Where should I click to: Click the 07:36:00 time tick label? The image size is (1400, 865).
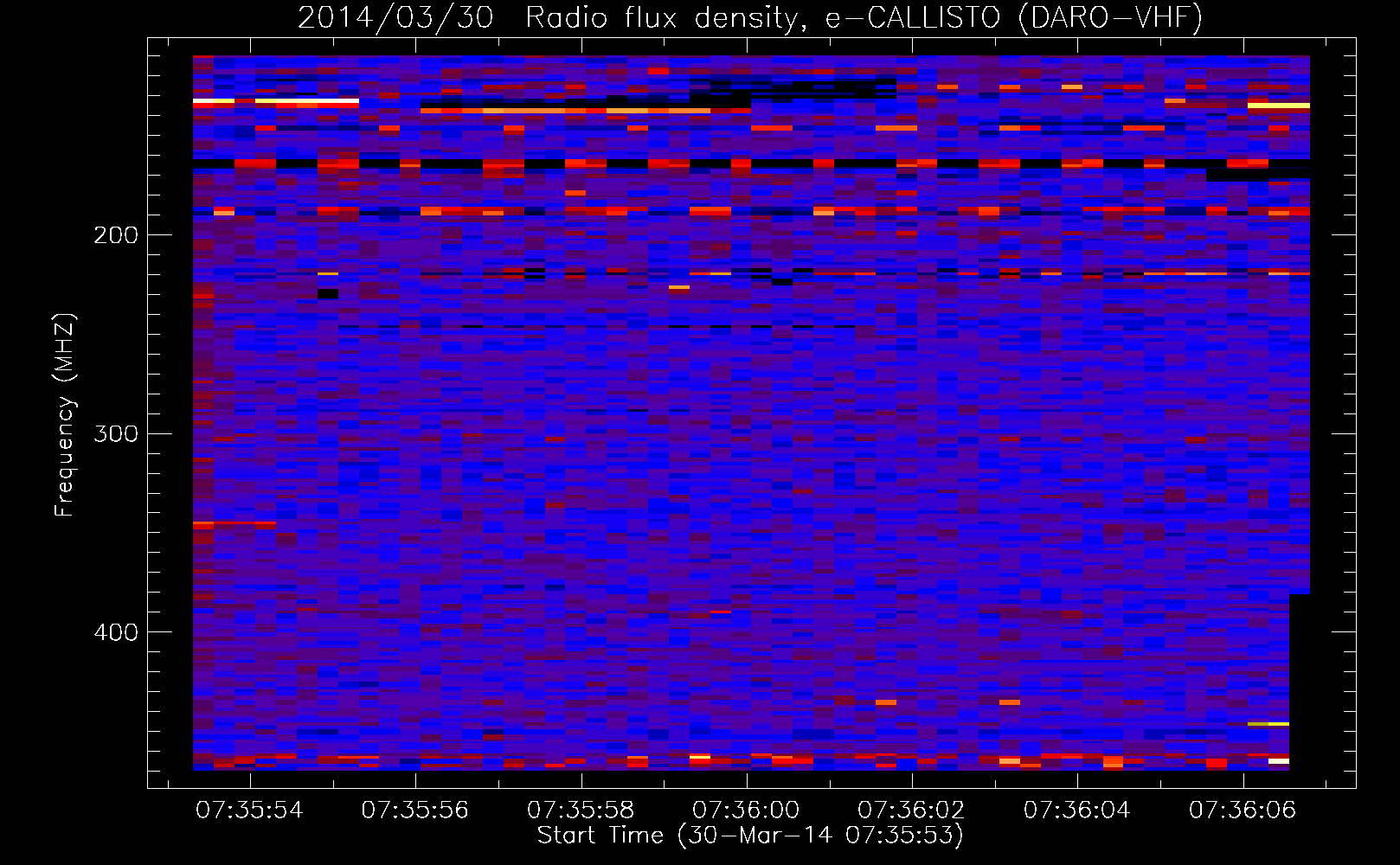tap(746, 811)
